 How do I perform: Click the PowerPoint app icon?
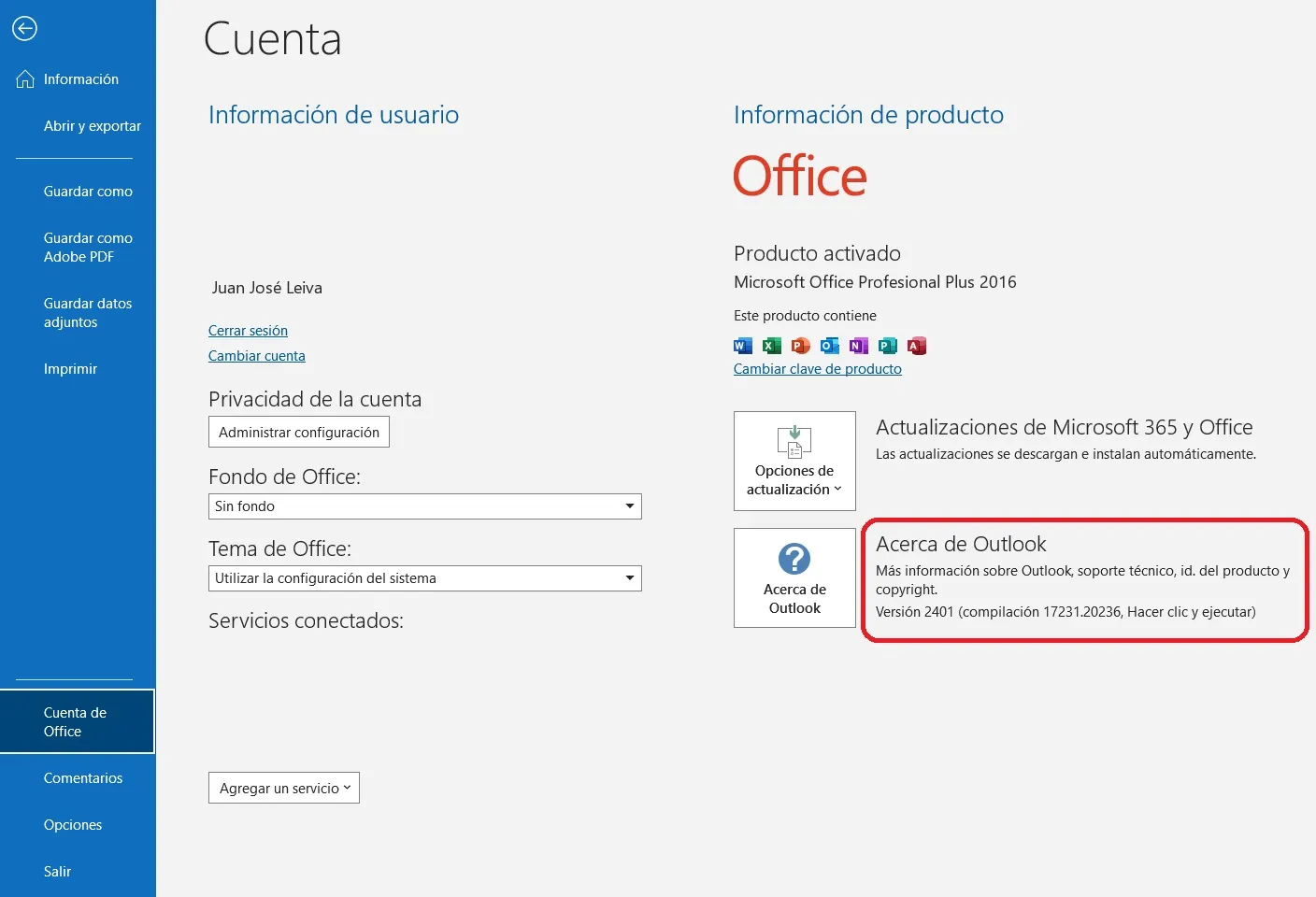[801, 346]
